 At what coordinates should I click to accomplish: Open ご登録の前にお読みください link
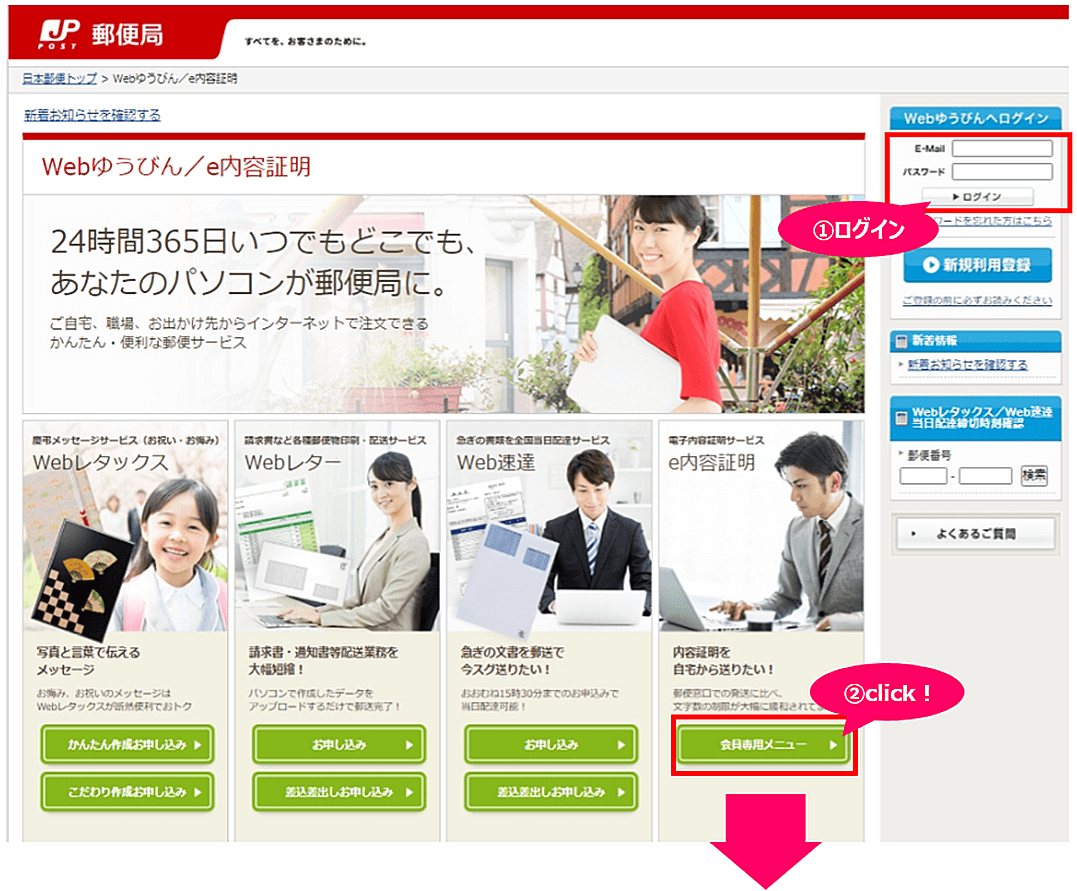[x=976, y=300]
